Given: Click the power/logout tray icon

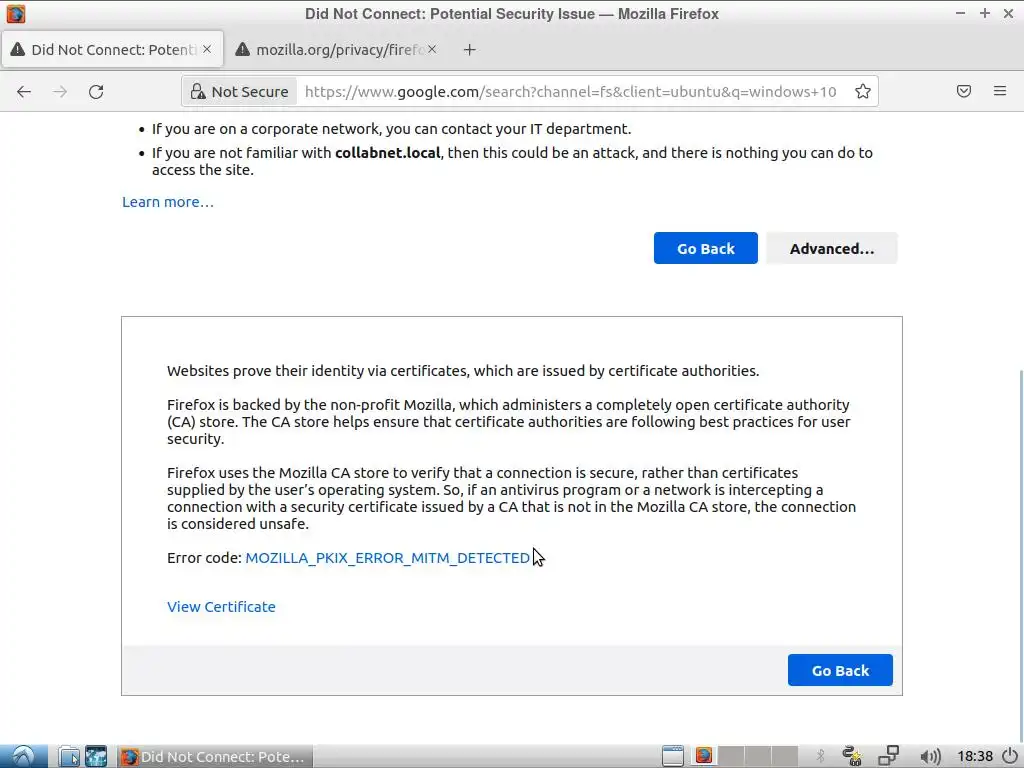Looking at the screenshot, I should (1011, 756).
